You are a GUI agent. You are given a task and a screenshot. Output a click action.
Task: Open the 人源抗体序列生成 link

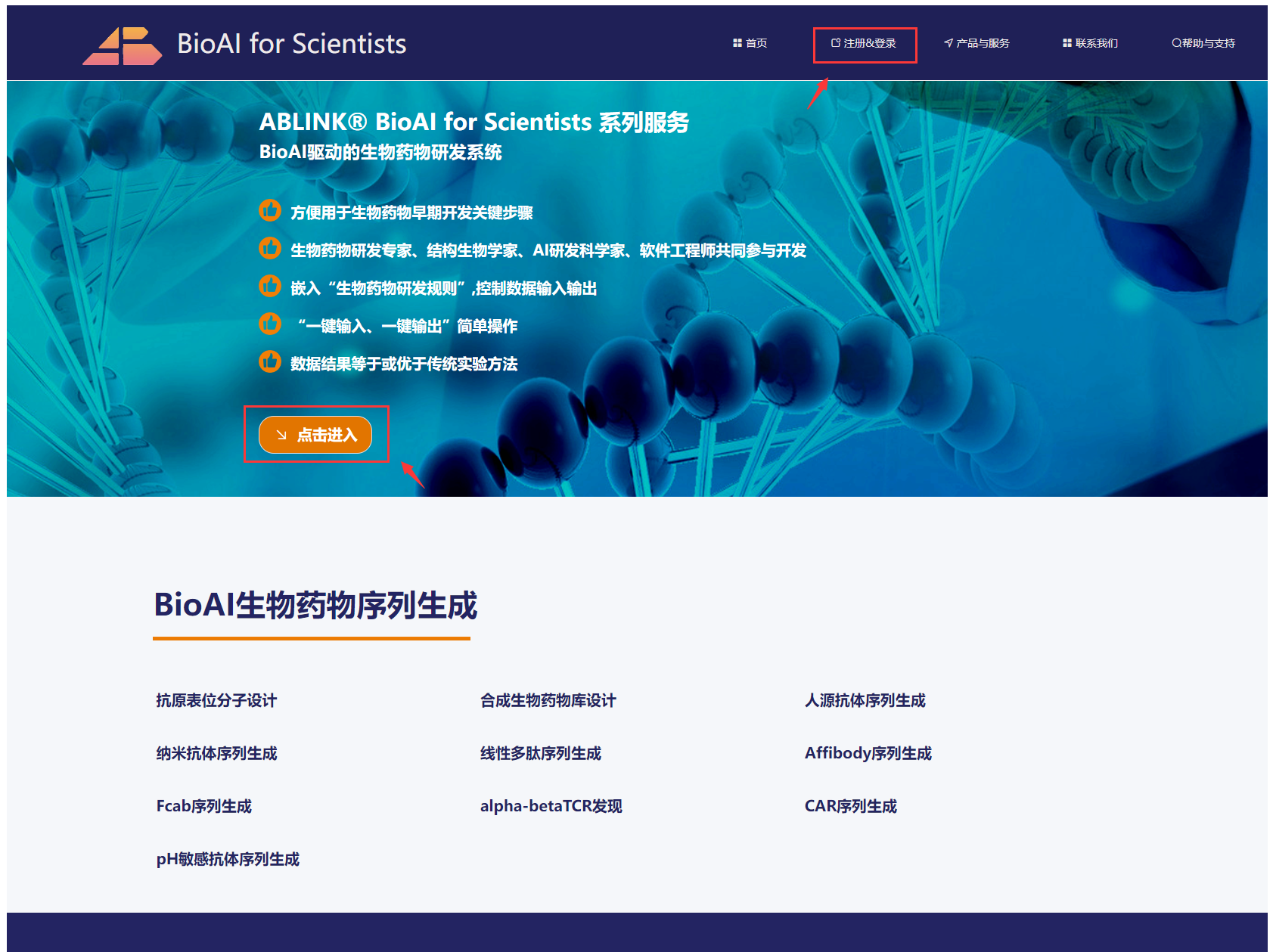coord(865,700)
